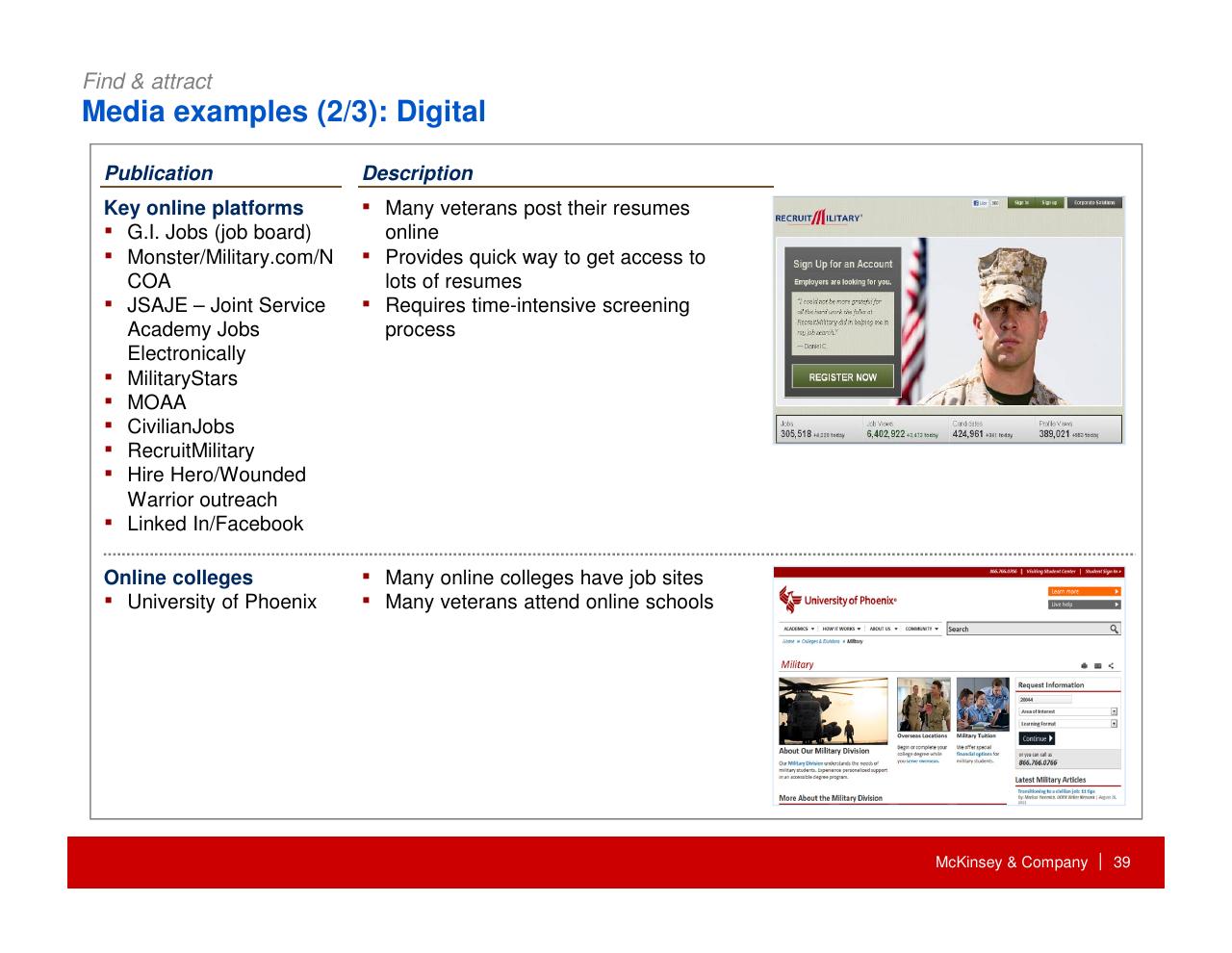Click the share icon beside Military heading
Screen dimensions: 1232x953
[1111, 665]
